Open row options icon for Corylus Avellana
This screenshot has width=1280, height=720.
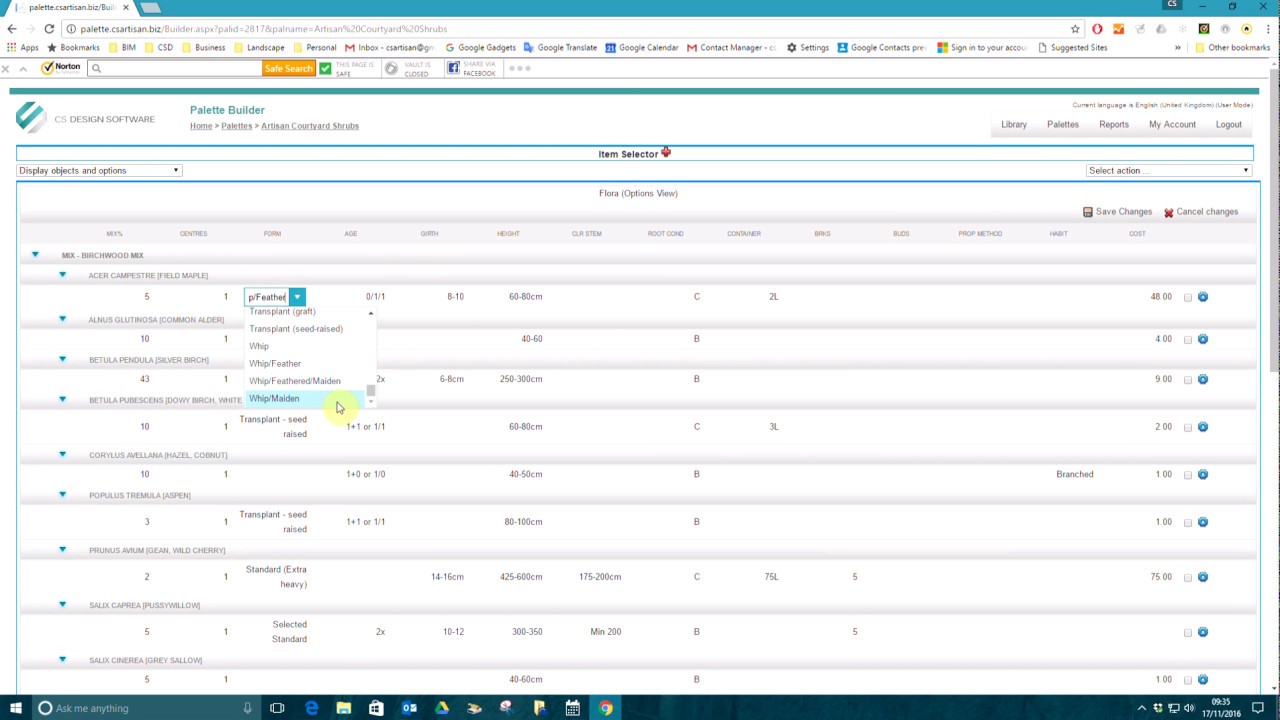pyautogui.click(x=1202, y=475)
